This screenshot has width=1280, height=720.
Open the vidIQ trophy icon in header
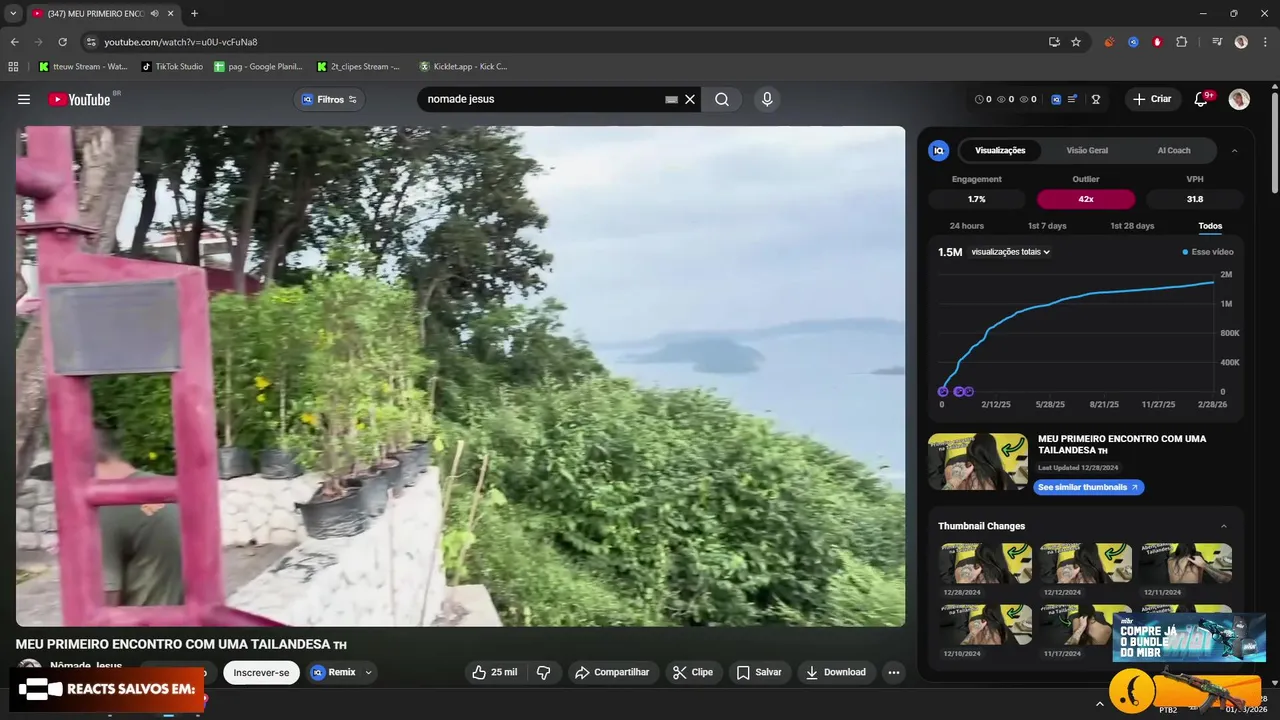[1096, 99]
